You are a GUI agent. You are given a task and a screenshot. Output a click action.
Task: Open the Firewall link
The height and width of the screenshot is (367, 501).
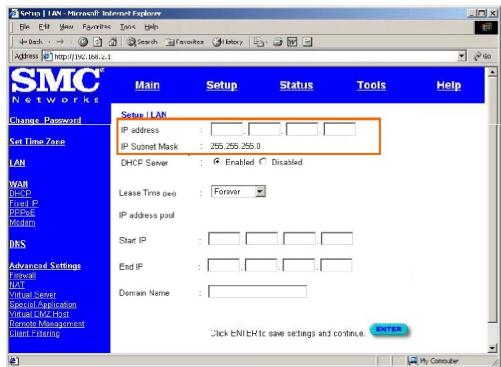coord(23,275)
